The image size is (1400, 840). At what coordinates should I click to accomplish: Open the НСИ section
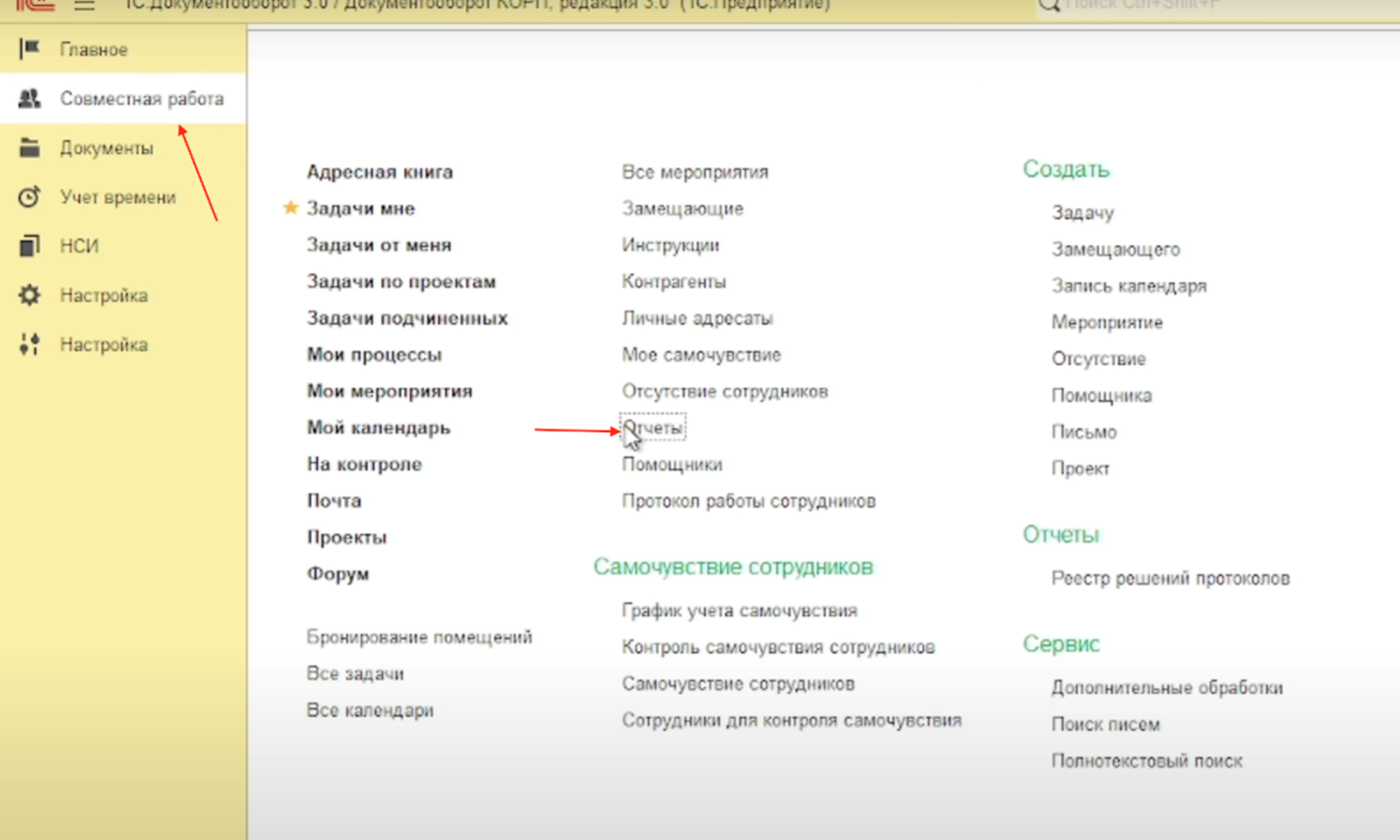pos(80,246)
